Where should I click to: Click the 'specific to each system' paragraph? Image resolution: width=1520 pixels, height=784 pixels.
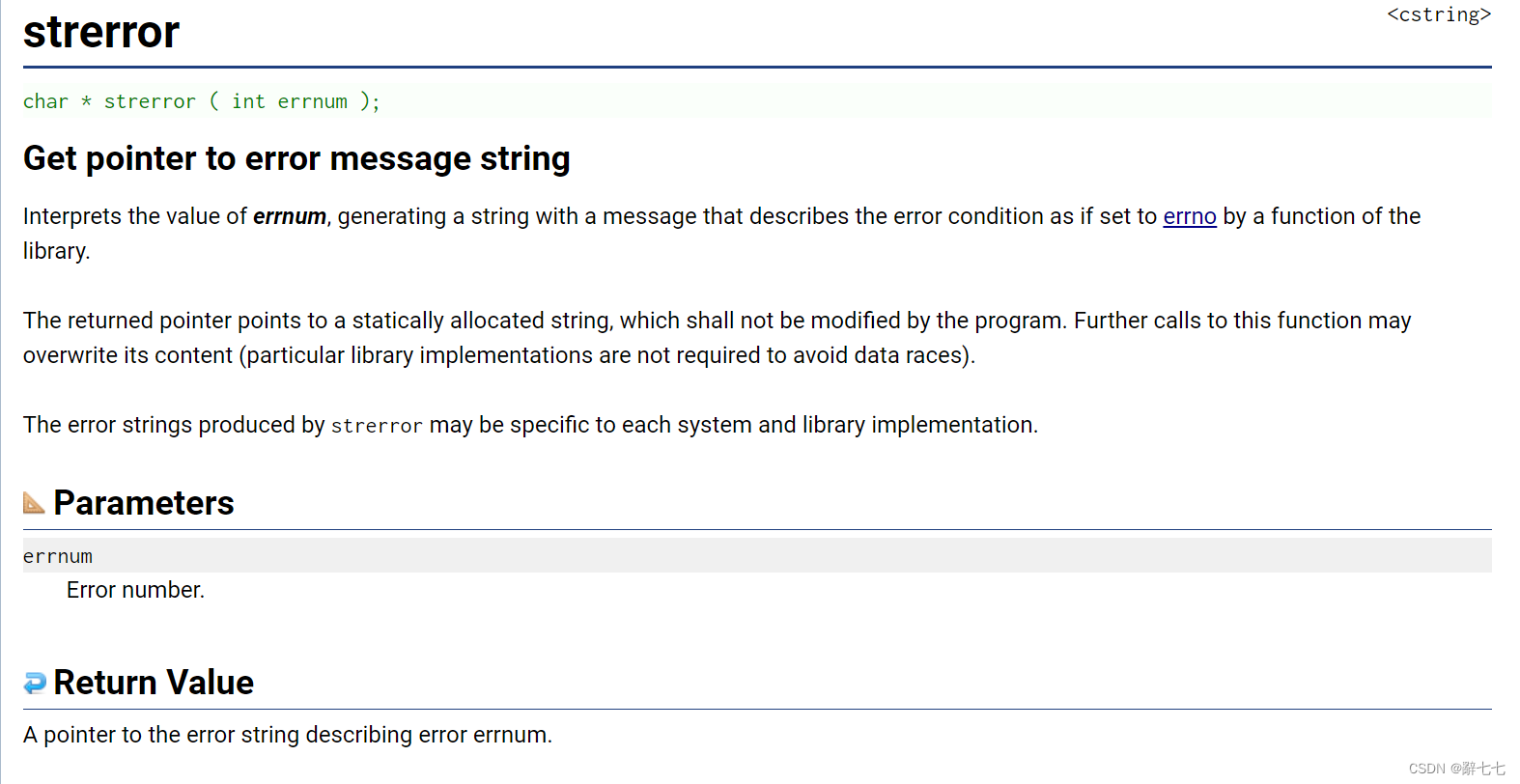coord(530,425)
